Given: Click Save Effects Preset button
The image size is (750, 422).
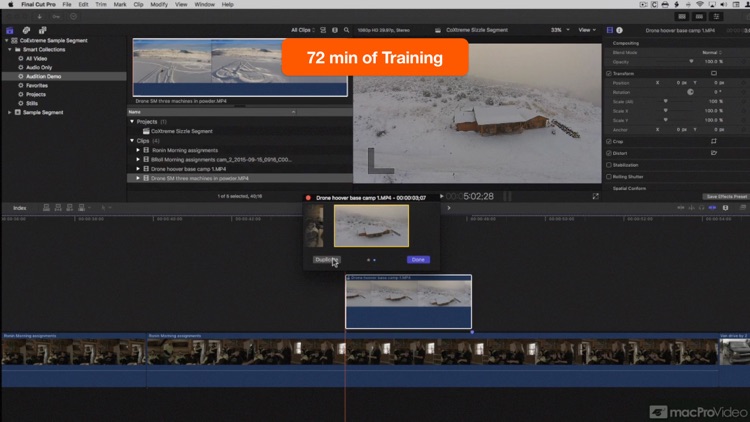Looking at the screenshot, I should [726, 197].
